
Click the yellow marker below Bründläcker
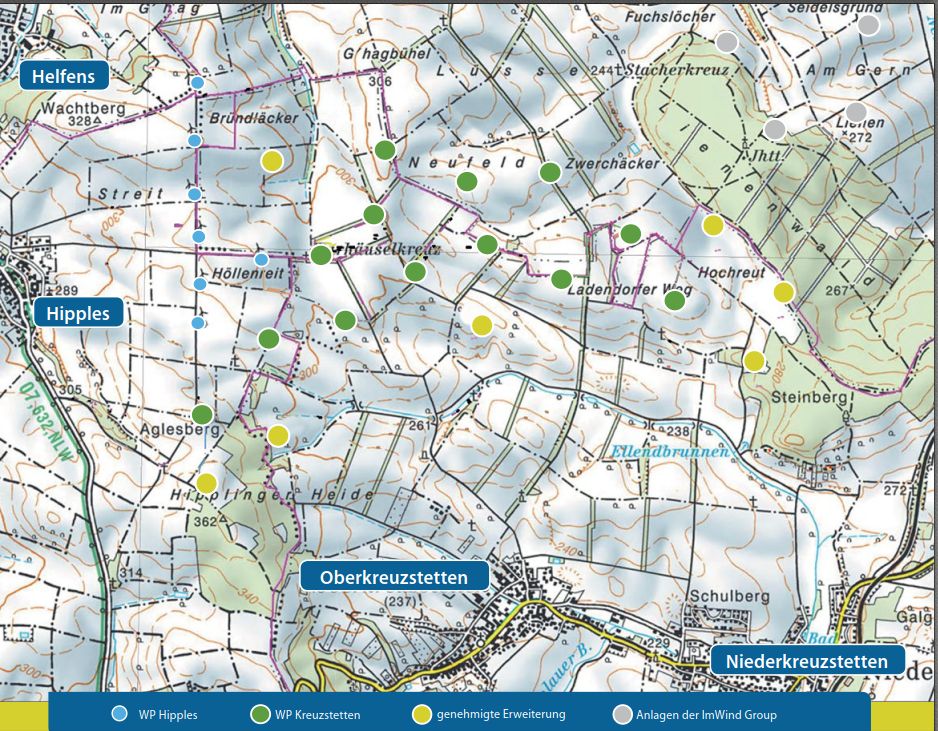pyautogui.click(x=271, y=160)
